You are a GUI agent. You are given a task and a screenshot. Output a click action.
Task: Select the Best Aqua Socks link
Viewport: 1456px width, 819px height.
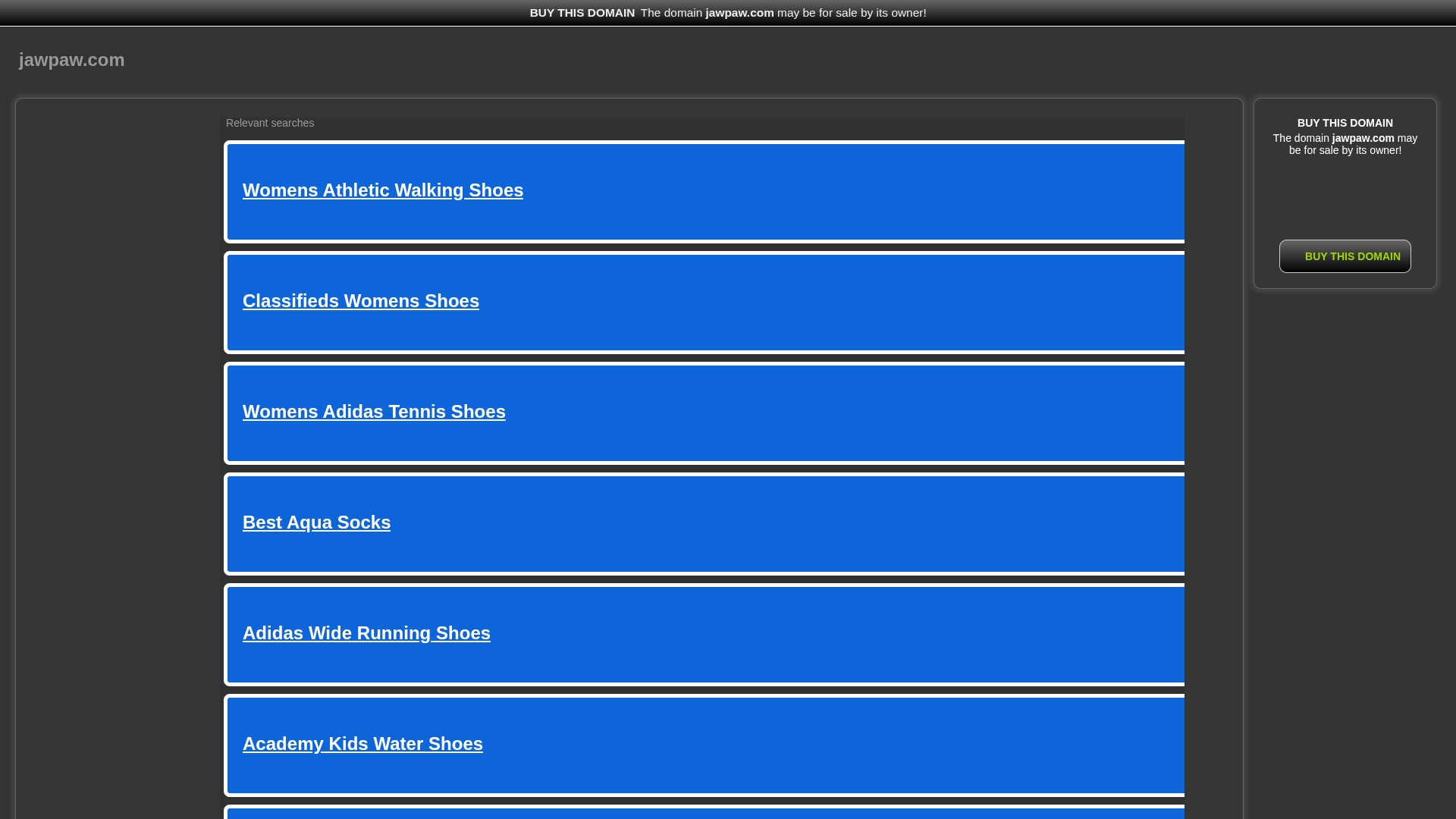316,522
